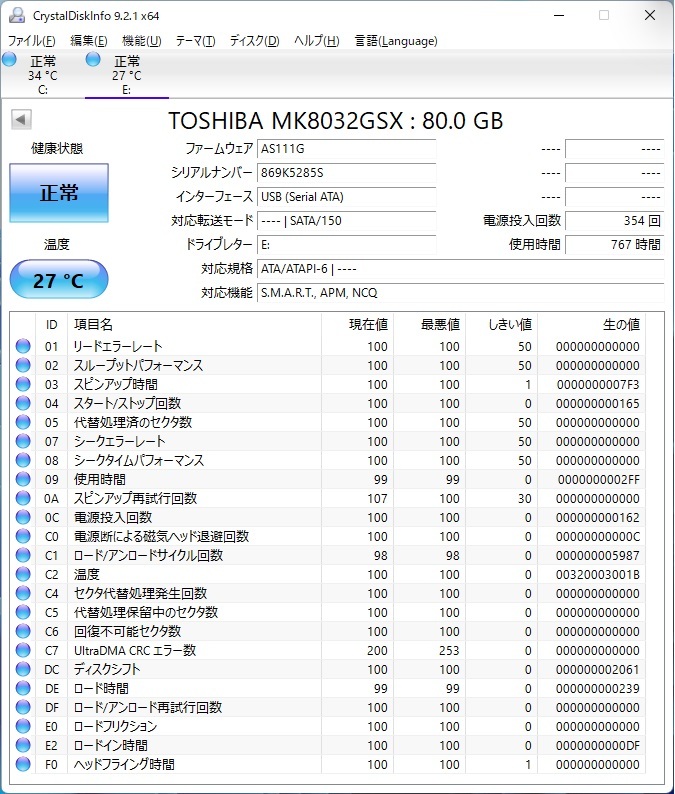Click status orb for 回復不可能セクタ数 row

[x=23, y=630]
